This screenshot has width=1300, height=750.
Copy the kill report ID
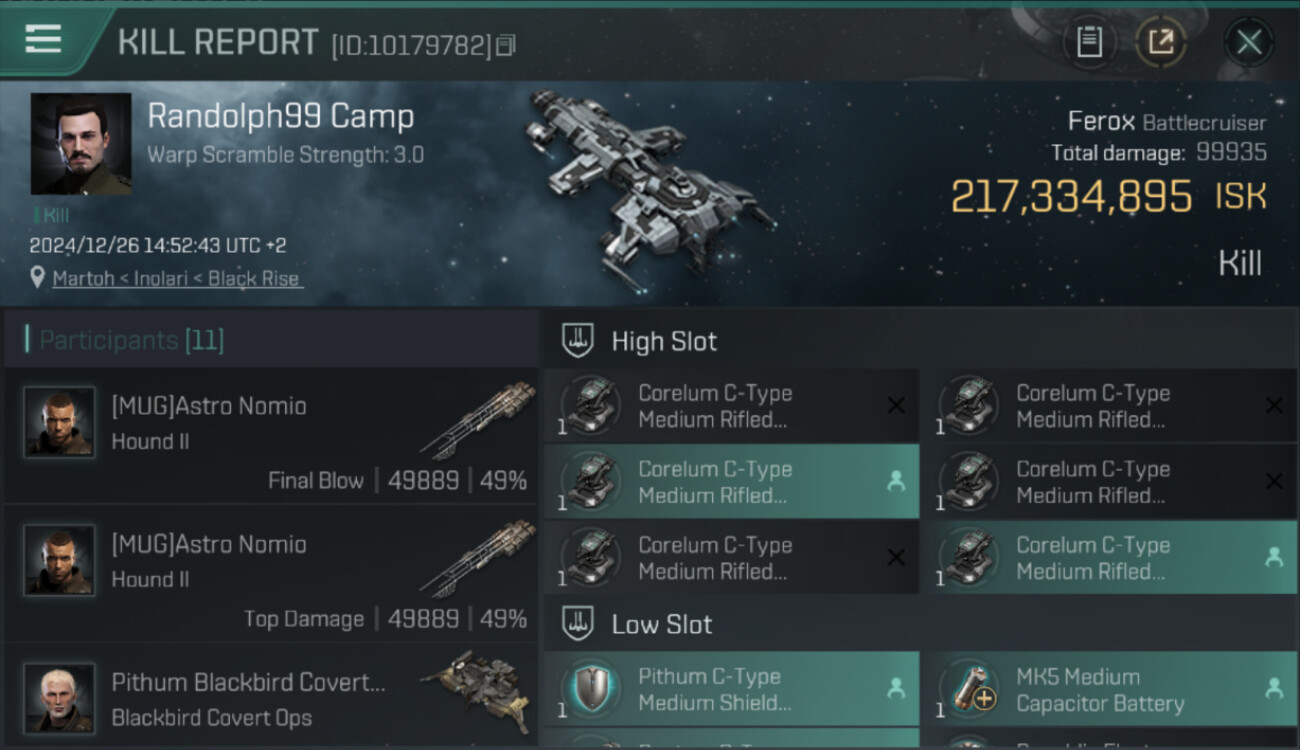pos(506,45)
